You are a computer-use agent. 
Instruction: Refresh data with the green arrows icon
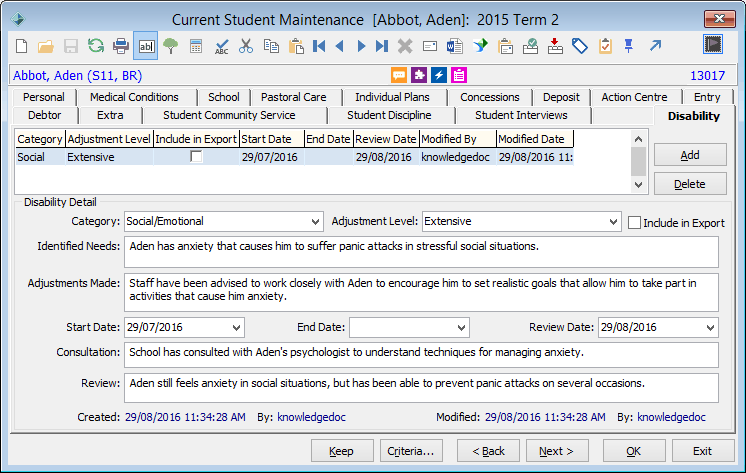(96, 46)
